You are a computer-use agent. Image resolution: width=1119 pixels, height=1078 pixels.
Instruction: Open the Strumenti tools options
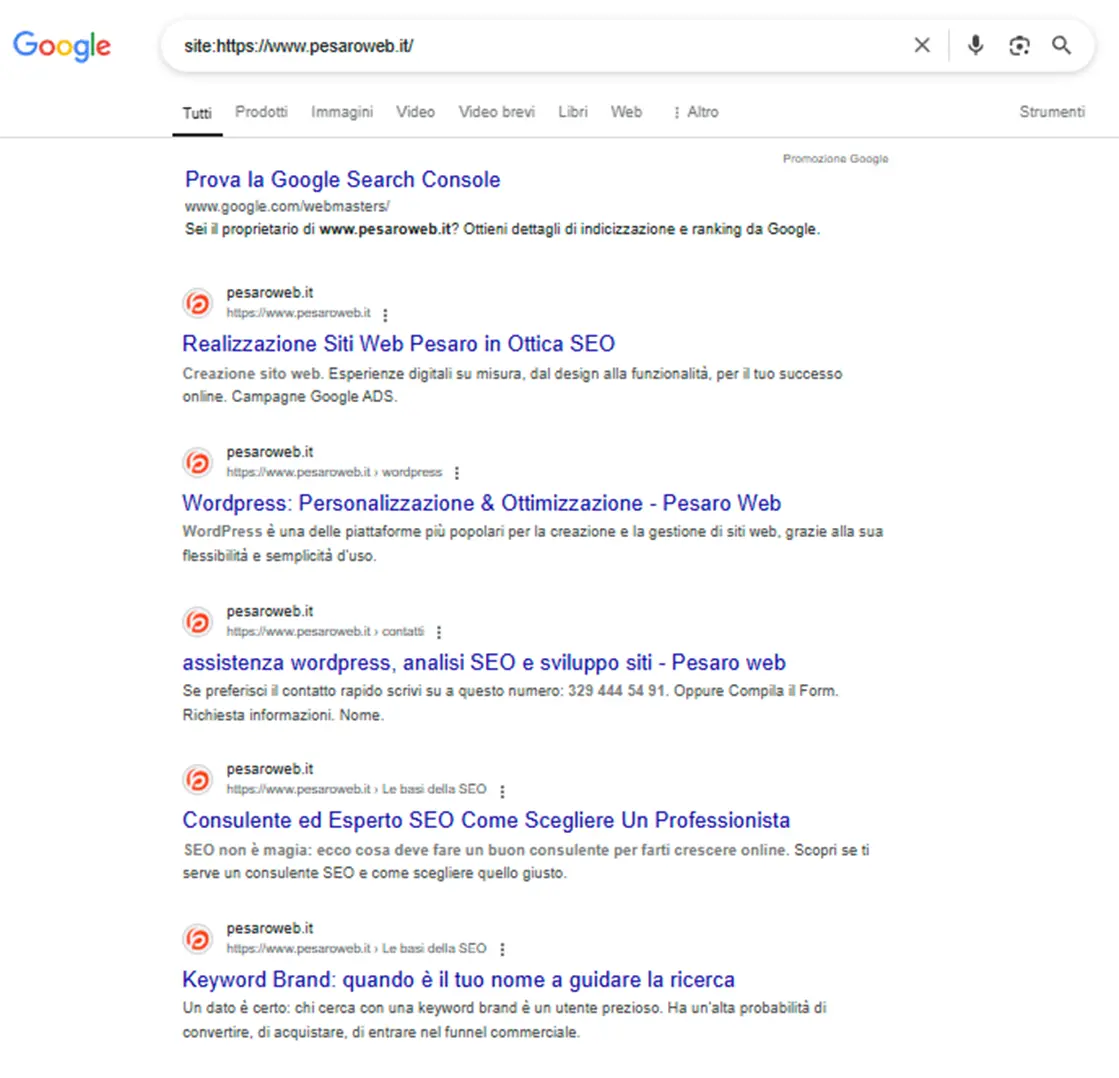tap(1052, 112)
